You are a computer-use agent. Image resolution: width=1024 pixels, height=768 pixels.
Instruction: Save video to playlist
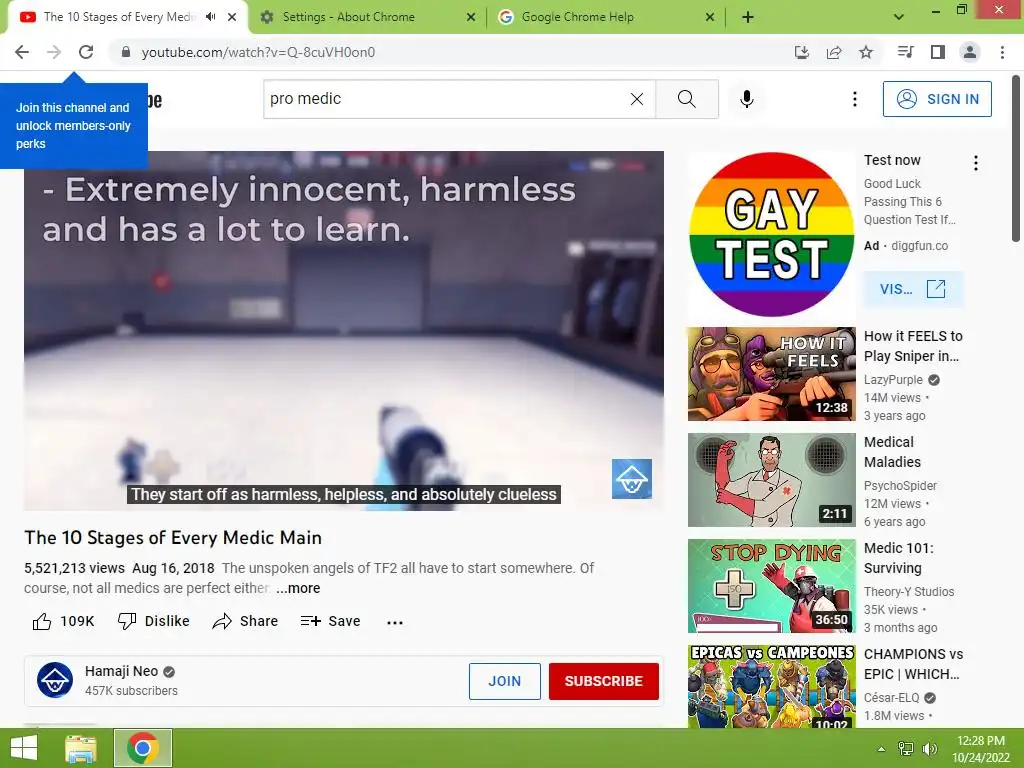coord(330,621)
